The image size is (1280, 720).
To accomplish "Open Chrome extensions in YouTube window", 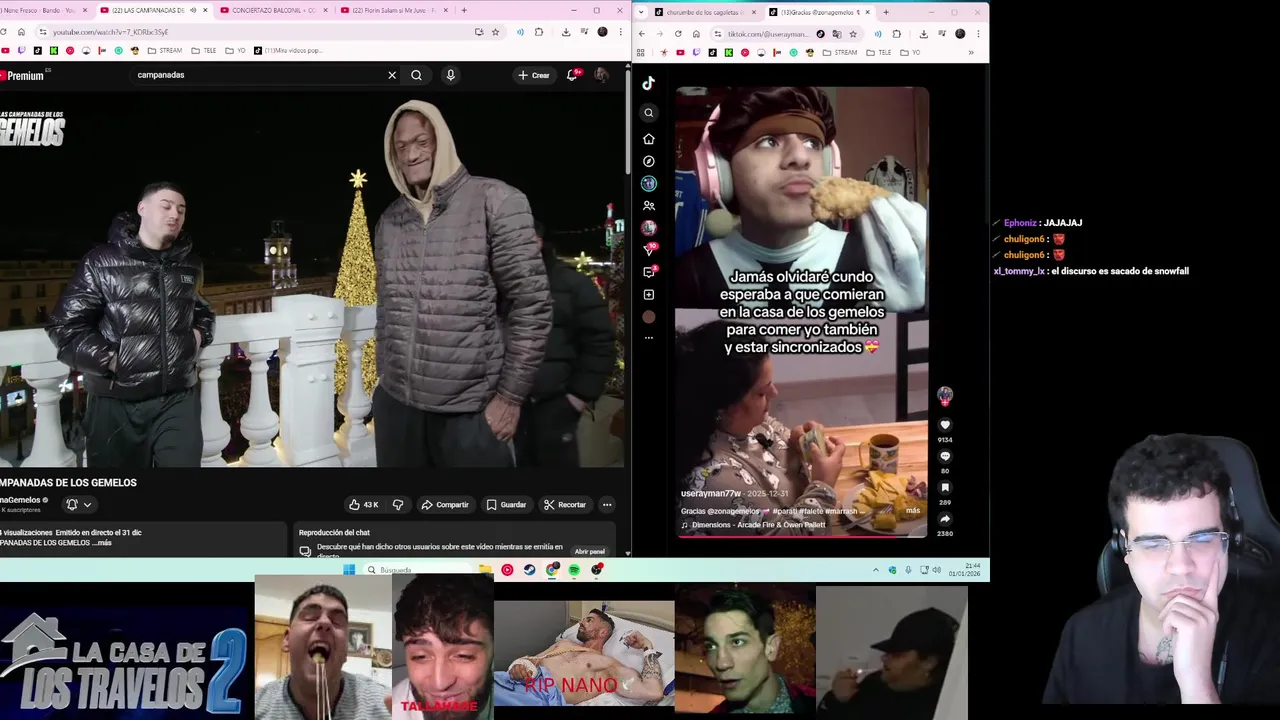I will pos(540,32).
